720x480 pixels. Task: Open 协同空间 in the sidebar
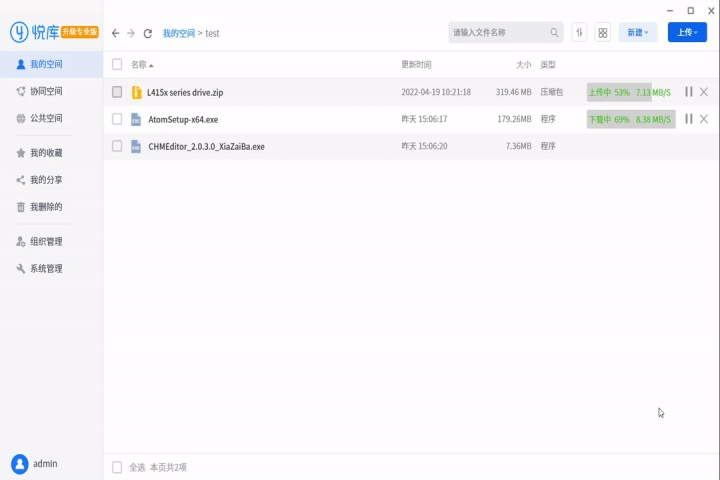45,91
